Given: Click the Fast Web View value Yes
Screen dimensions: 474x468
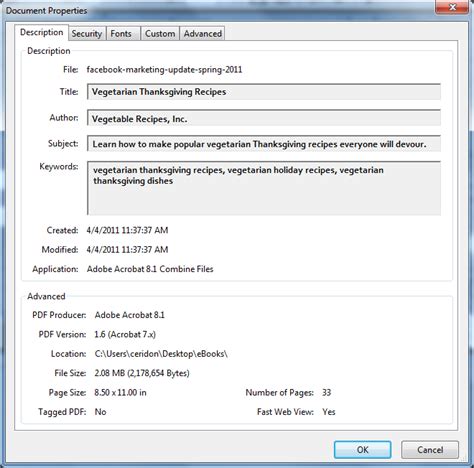Looking at the screenshot, I should pos(329,412).
